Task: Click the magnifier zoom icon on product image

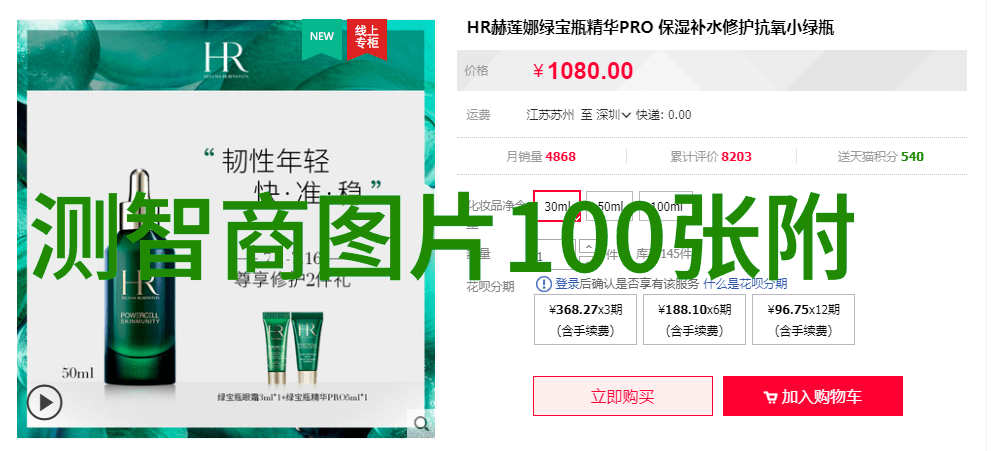Action: click(x=421, y=423)
